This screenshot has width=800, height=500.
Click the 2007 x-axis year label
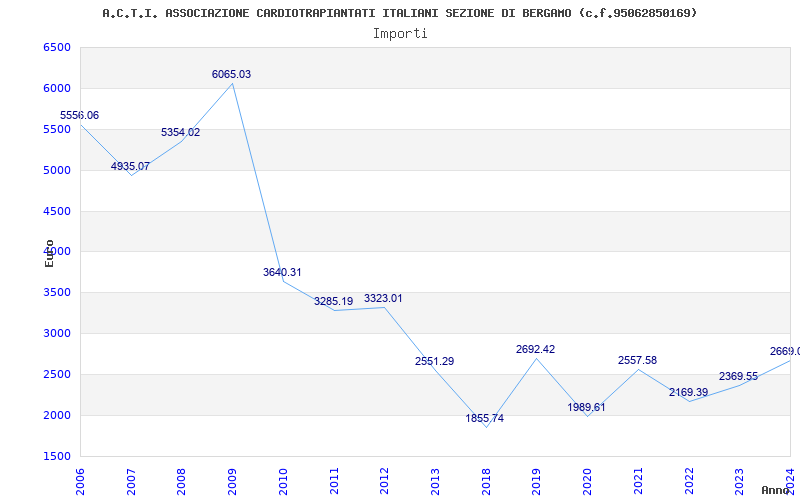131,481
